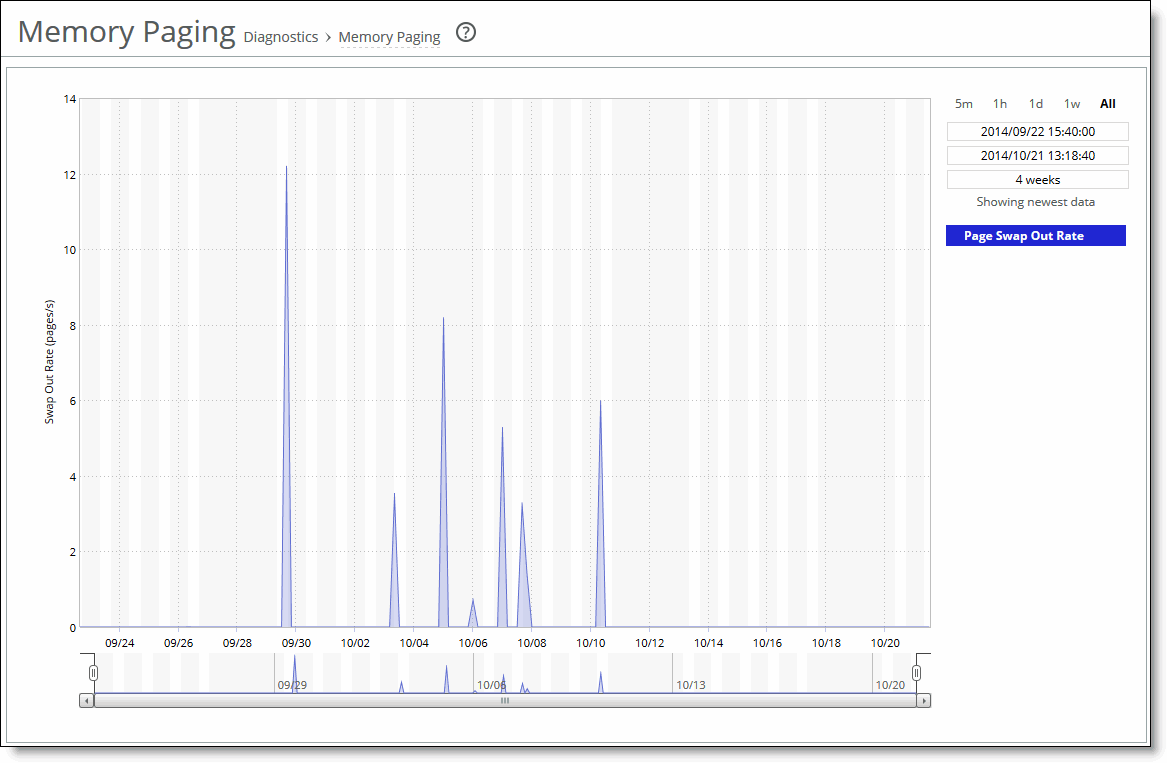Toggle the Page Swap Out Rate series visibility
1167x763 pixels.
1035,235
